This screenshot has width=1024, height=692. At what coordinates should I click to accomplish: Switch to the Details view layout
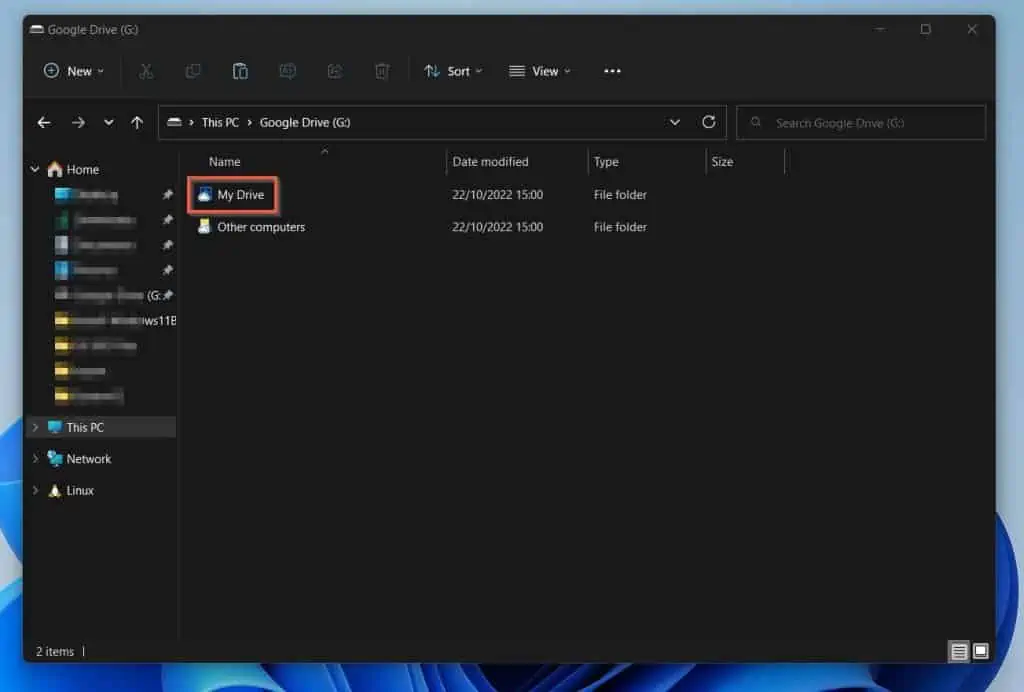pos(959,652)
